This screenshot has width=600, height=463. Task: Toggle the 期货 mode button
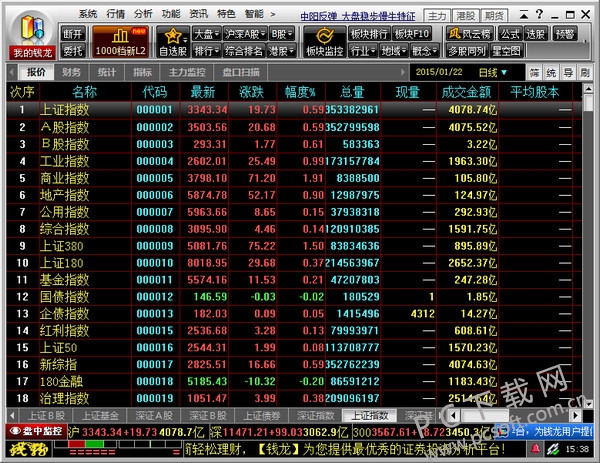click(x=494, y=16)
